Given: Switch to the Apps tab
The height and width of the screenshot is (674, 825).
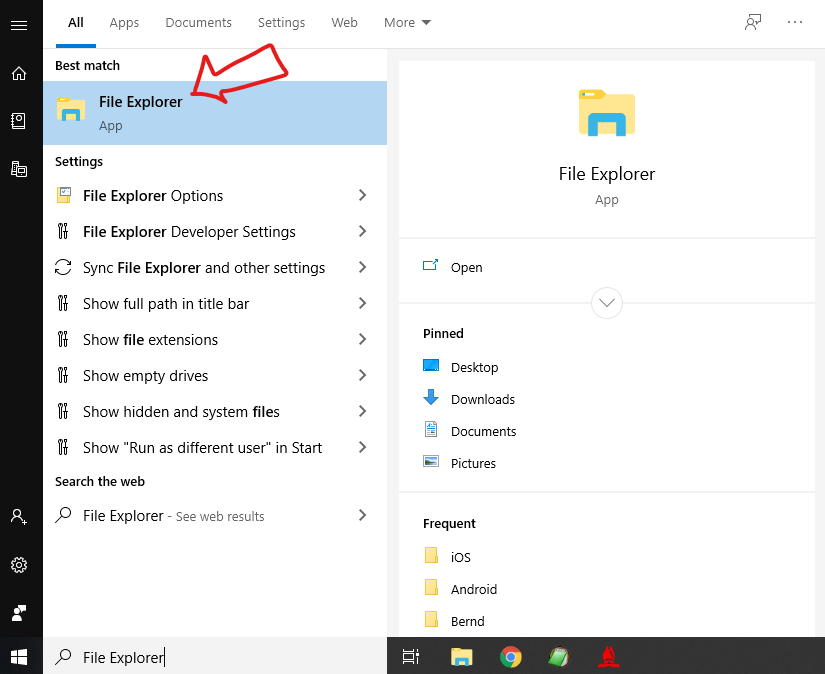Looking at the screenshot, I should (x=124, y=22).
